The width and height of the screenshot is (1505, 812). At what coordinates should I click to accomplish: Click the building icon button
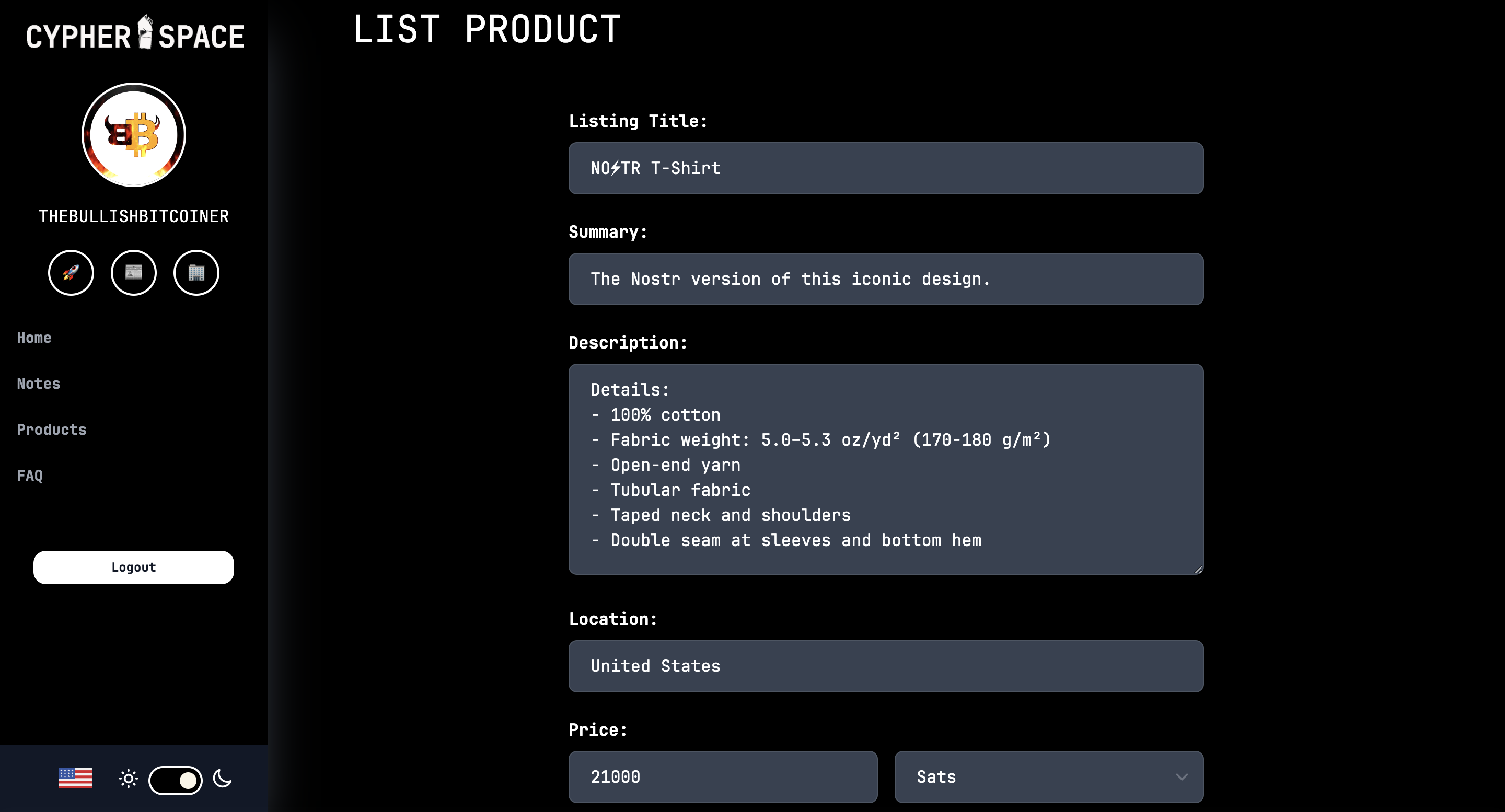[196, 273]
